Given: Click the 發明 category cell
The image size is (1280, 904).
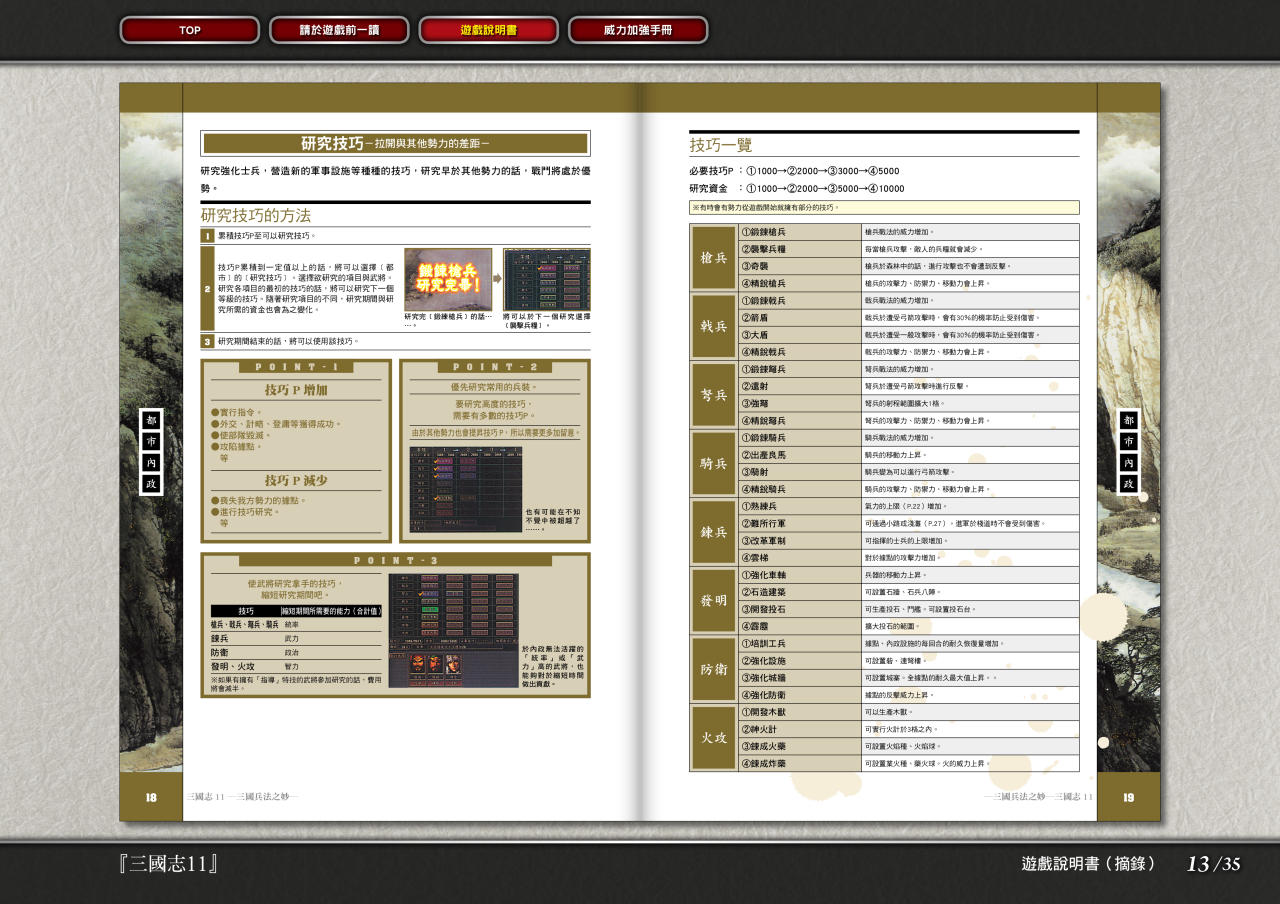Looking at the screenshot, I should tap(713, 600).
